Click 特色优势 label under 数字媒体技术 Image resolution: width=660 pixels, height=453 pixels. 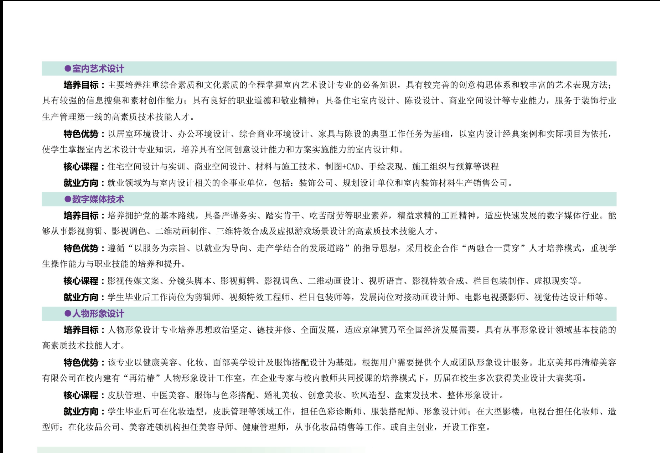[83, 247]
